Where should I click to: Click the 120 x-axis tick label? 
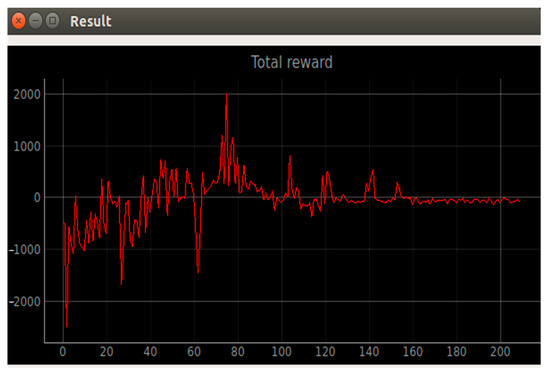click(x=326, y=351)
